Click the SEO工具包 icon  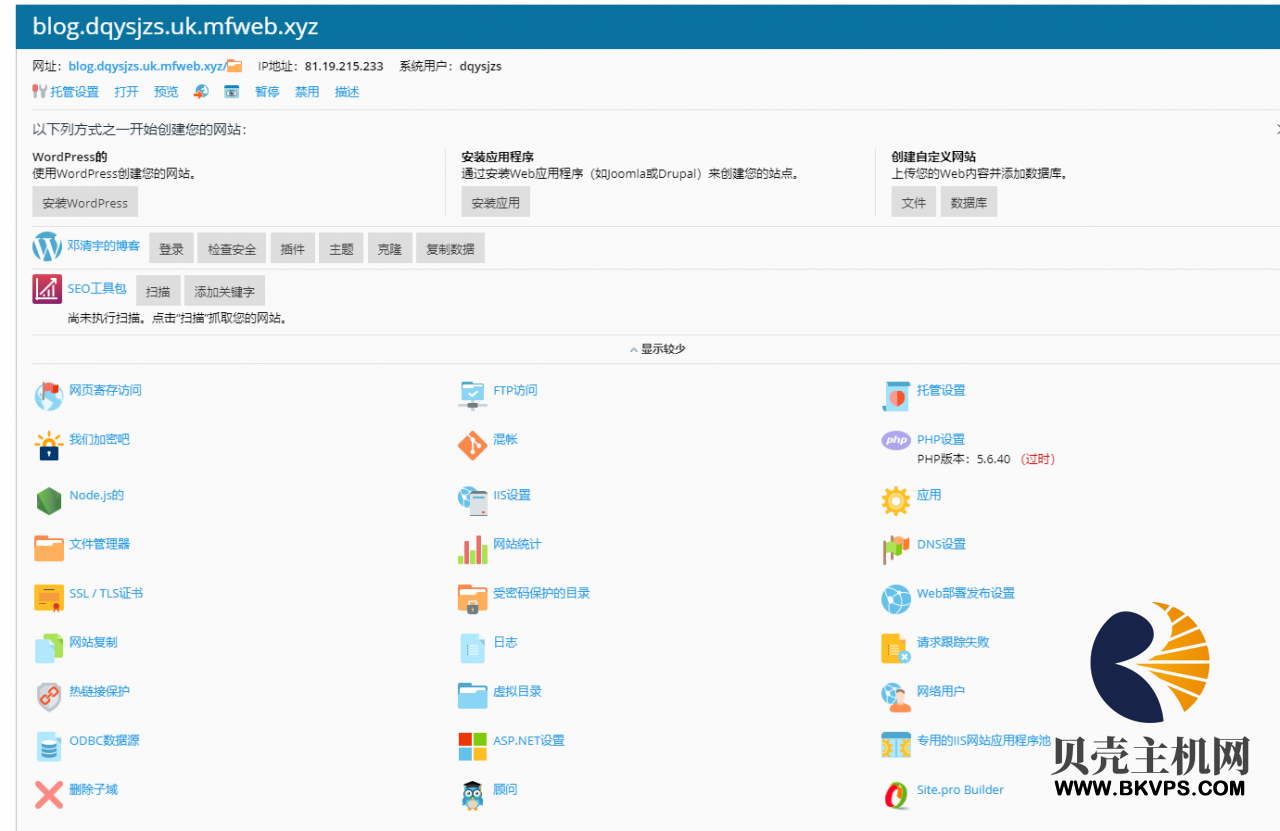coord(47,289)
